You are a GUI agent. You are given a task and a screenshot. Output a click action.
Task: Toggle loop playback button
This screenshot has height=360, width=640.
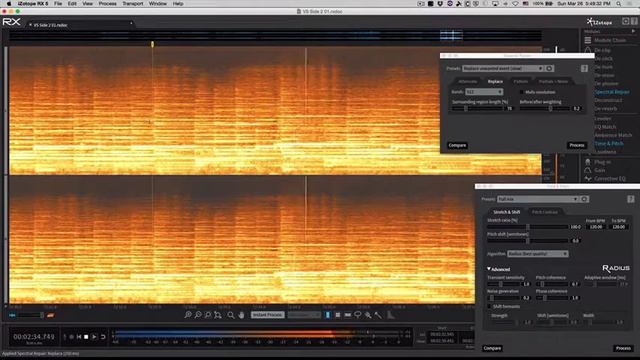click(x=103, y=337)
